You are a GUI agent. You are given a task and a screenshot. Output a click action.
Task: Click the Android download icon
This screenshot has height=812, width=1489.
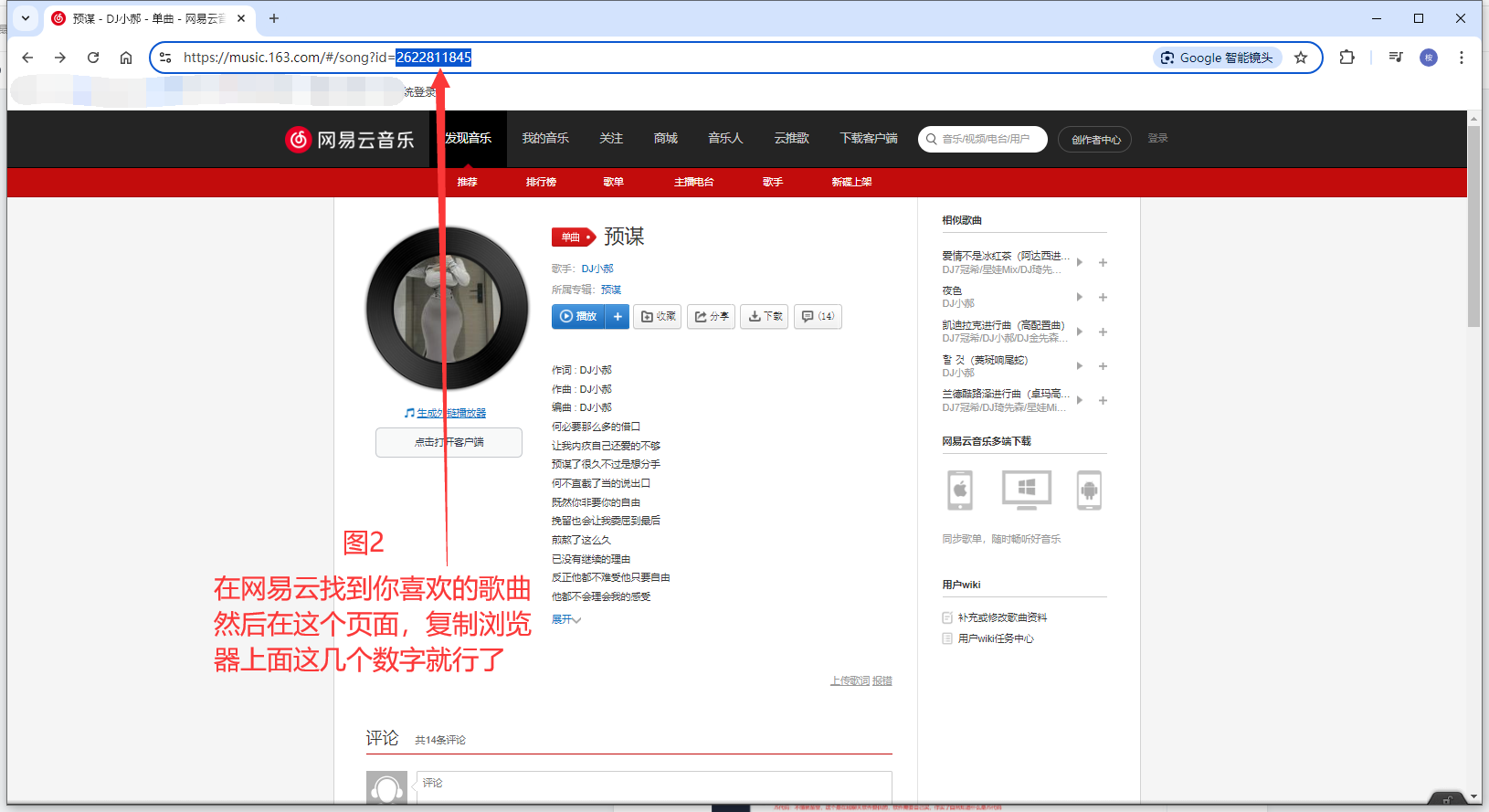[x=1089, y=490]
